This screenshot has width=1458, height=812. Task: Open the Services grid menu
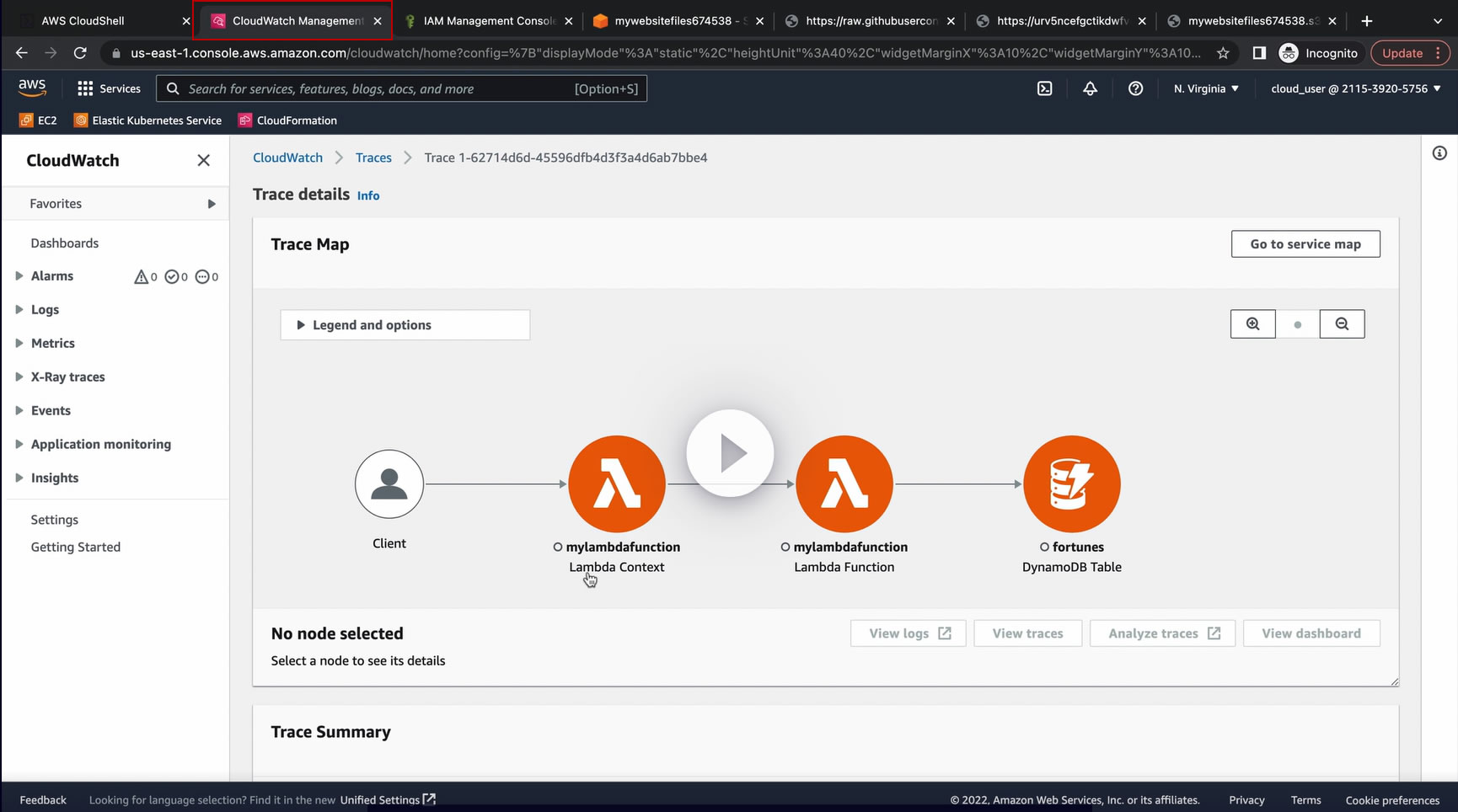pyautogui.click(x=109, y=88)
